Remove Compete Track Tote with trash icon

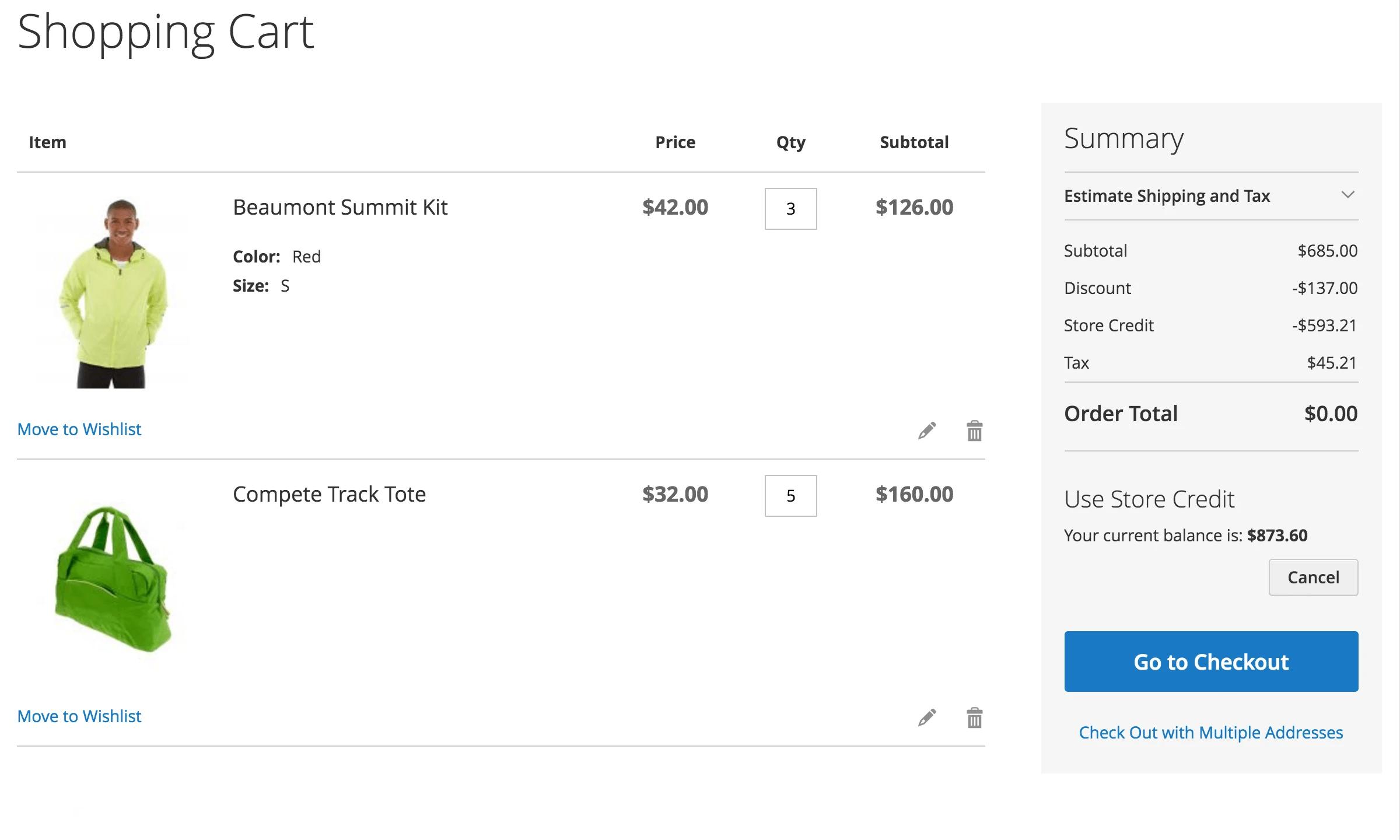pos(974,718)
